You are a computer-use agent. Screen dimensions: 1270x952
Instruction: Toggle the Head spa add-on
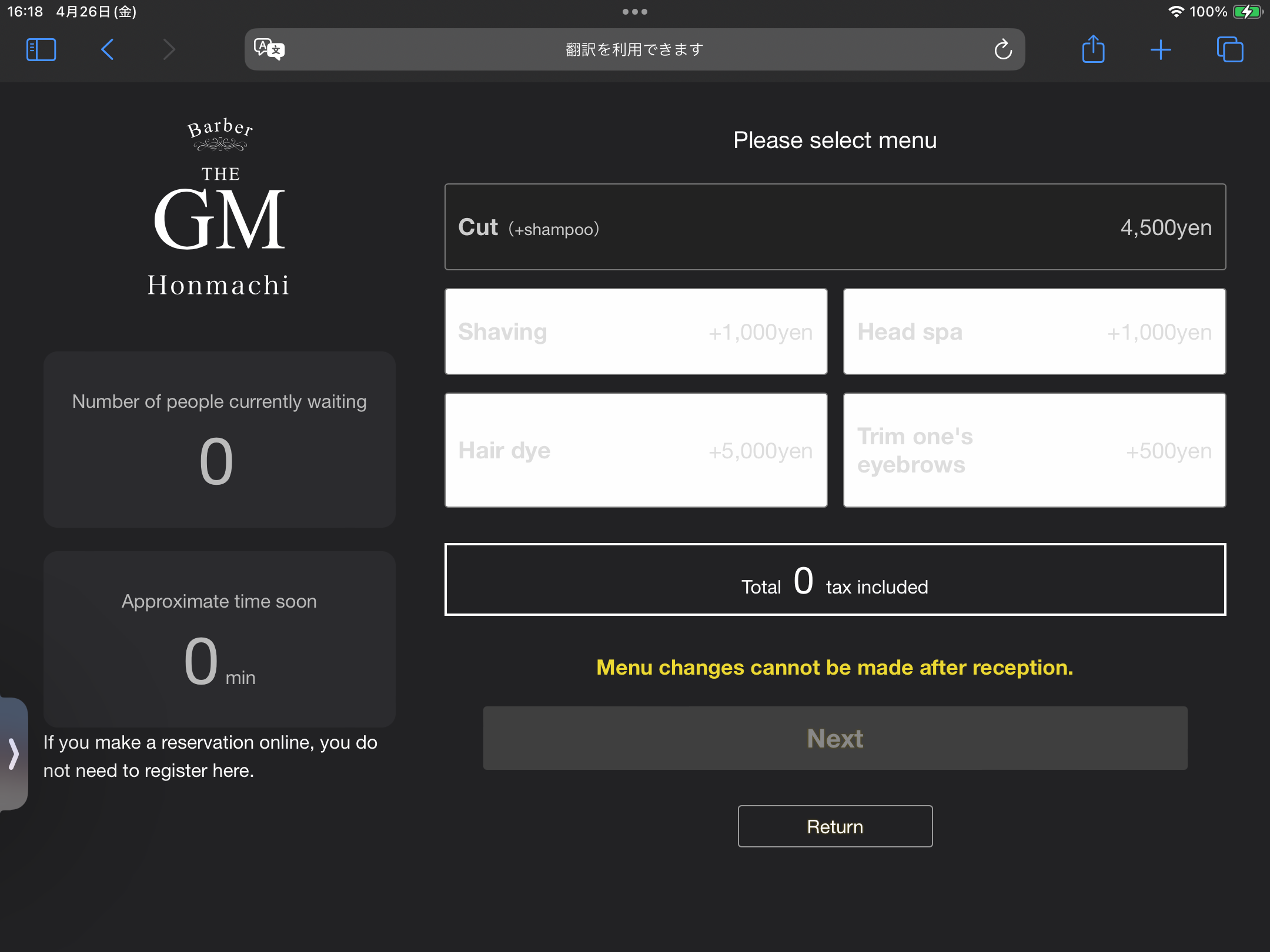tap(1034, 331)
